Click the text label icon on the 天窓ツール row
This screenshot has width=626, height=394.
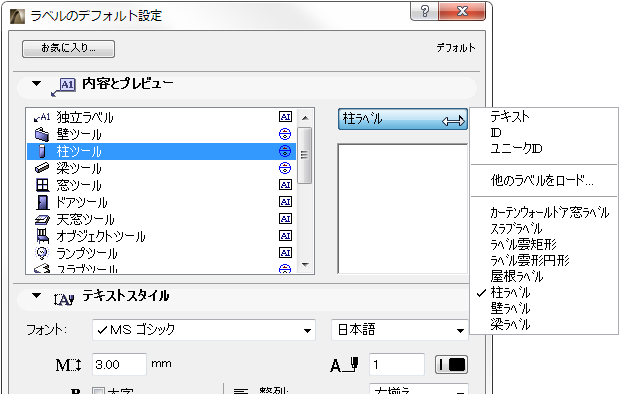point(285,219)
